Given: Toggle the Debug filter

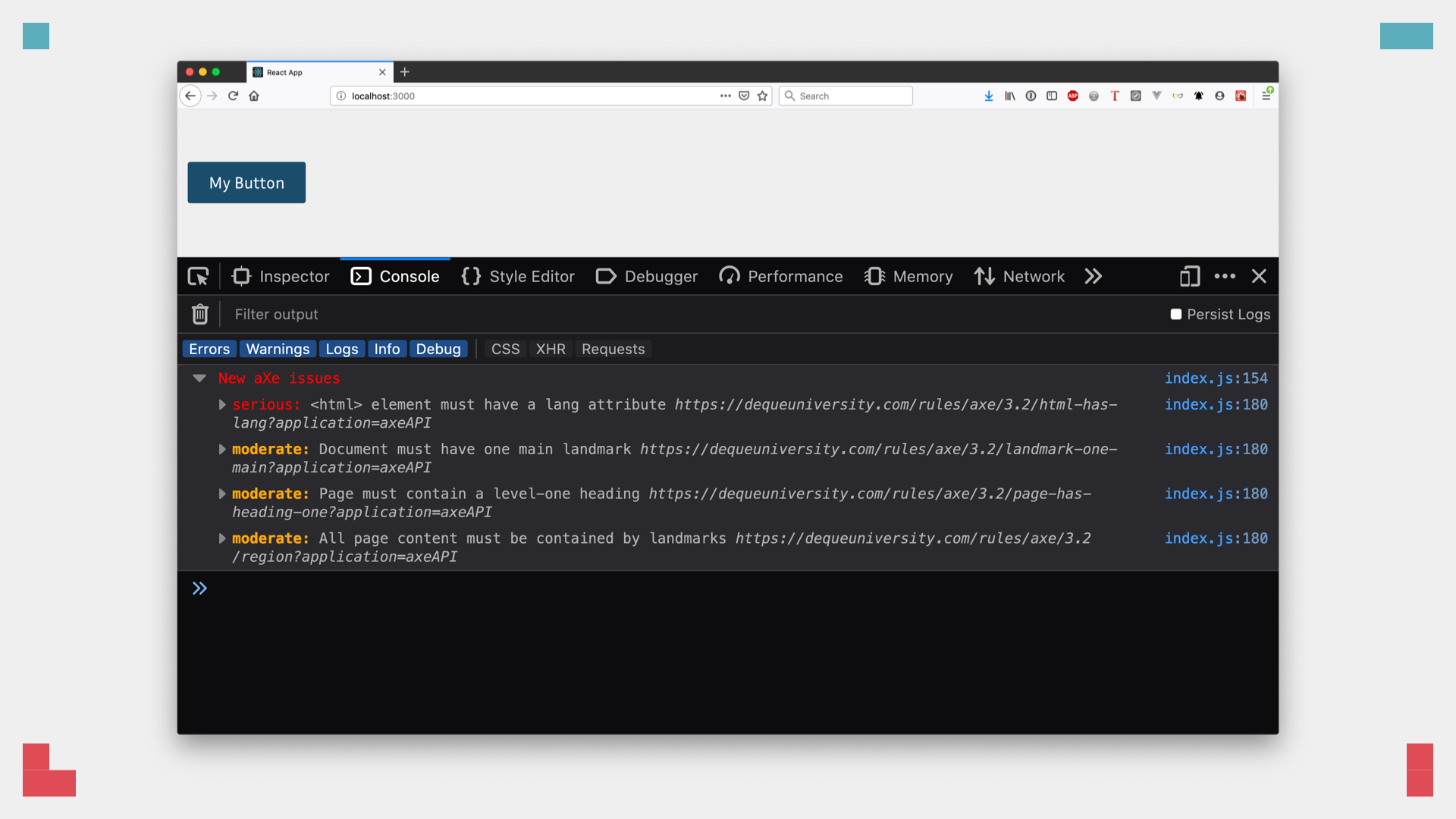Looking at the screenshot, I should coord(438,349).
